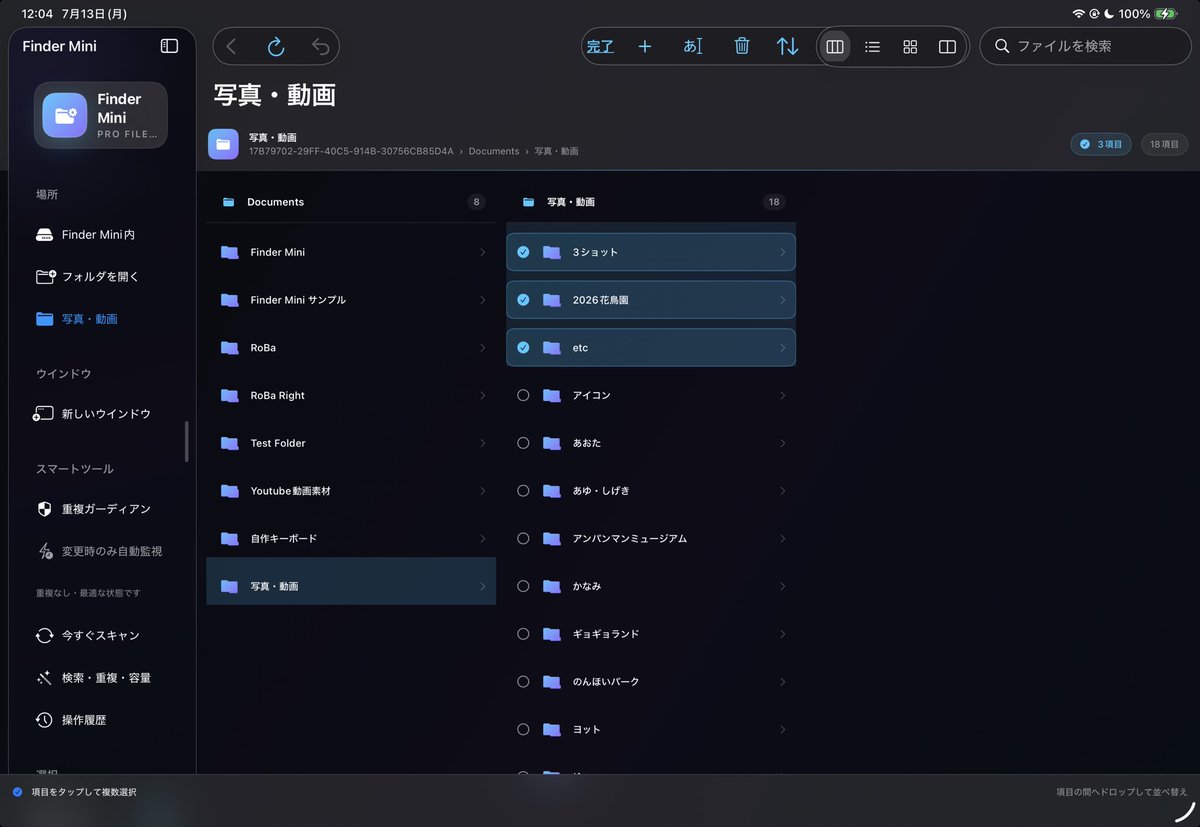Viewport: 1200px width, 827px height.
Task: Click the ファイルを検索 search field
Action: pos(1084,46)
